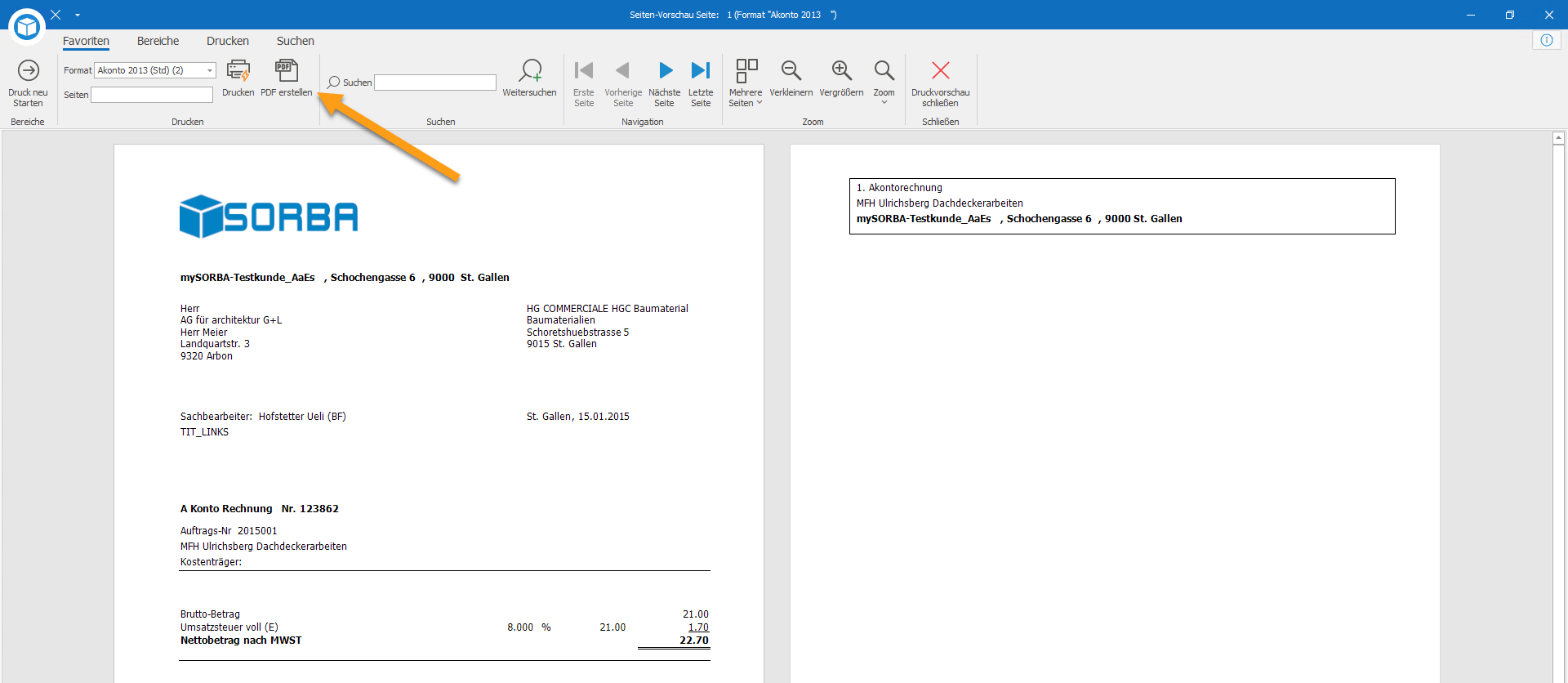The width and height of the screenshot is (1568, 683).
Task: Click the Drucken printer icon
Action: click(x=238, y=71)
